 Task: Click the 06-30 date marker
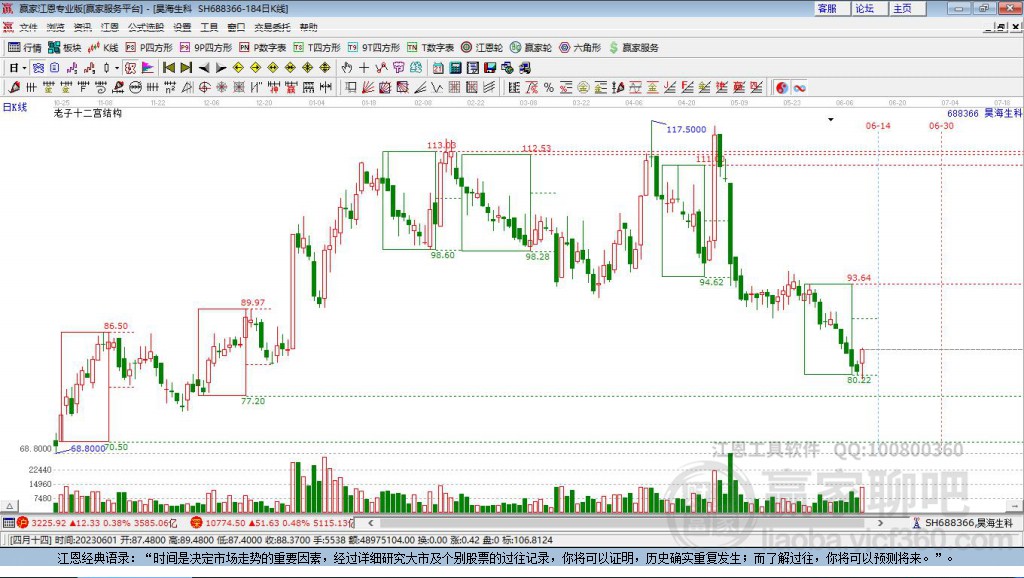(x=941, y=125)
